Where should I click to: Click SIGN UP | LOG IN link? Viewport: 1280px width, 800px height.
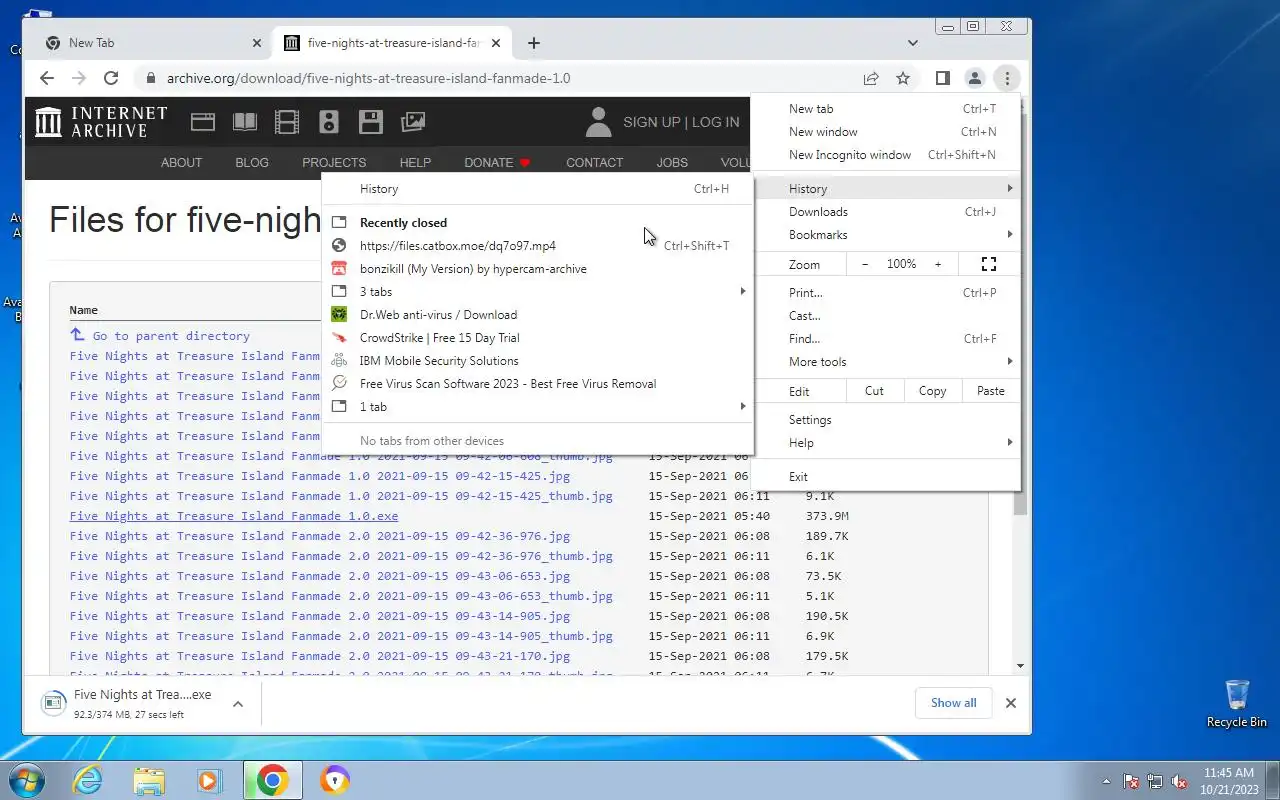pyautogui.click(x=681, y=122)
